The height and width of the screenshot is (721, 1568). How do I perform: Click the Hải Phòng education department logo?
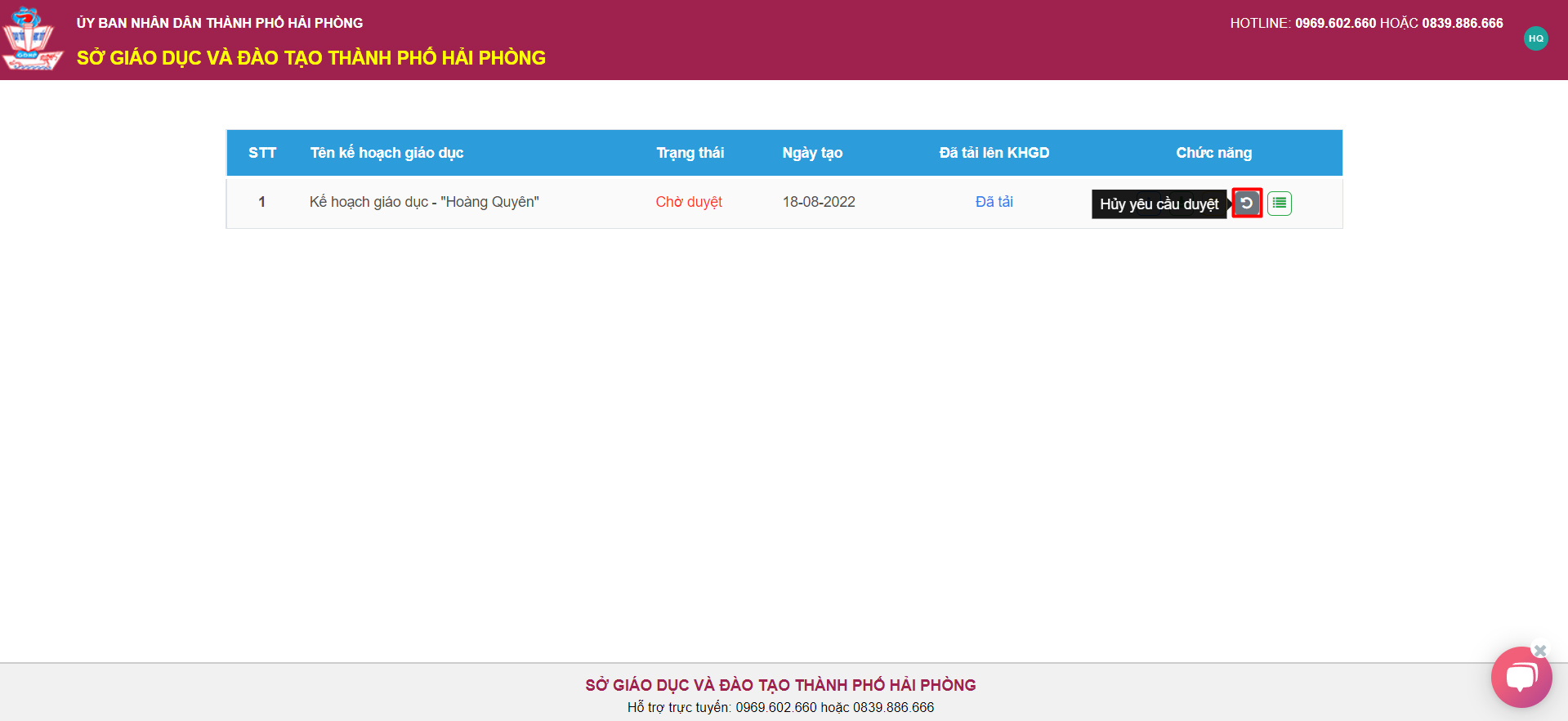(32, 39)
